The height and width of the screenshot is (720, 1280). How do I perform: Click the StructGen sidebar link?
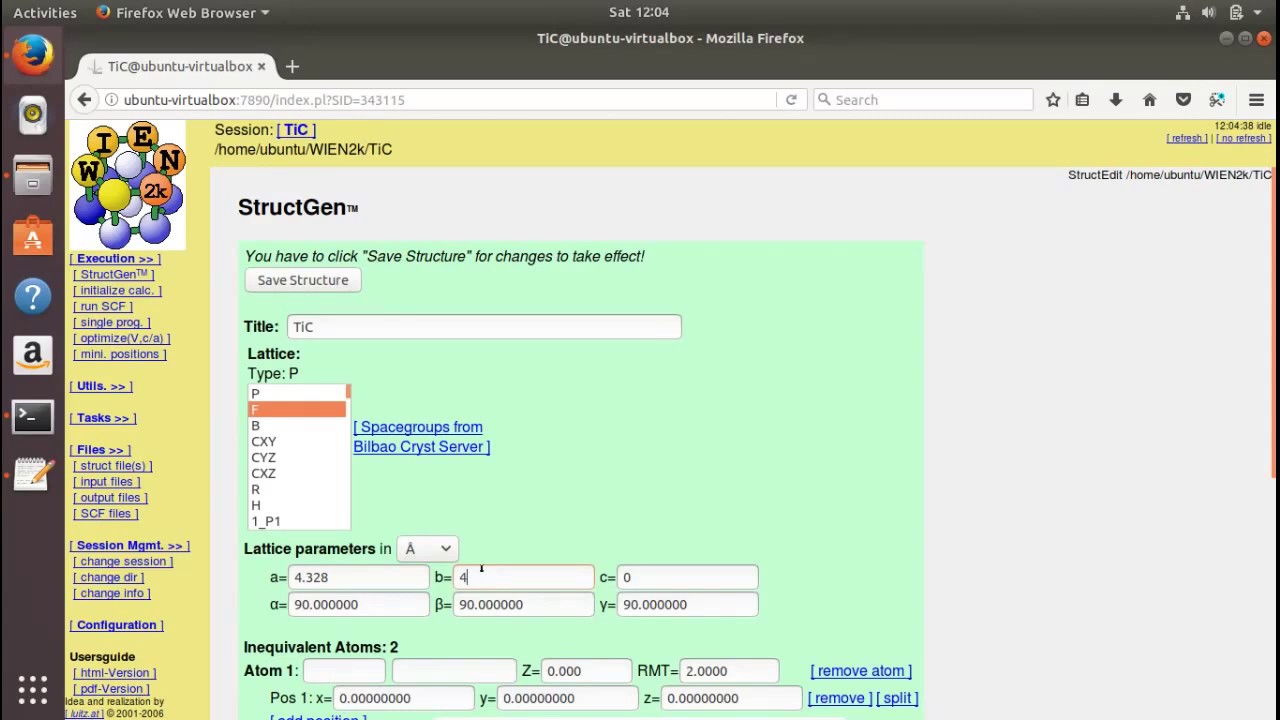(x=114, y=275)
